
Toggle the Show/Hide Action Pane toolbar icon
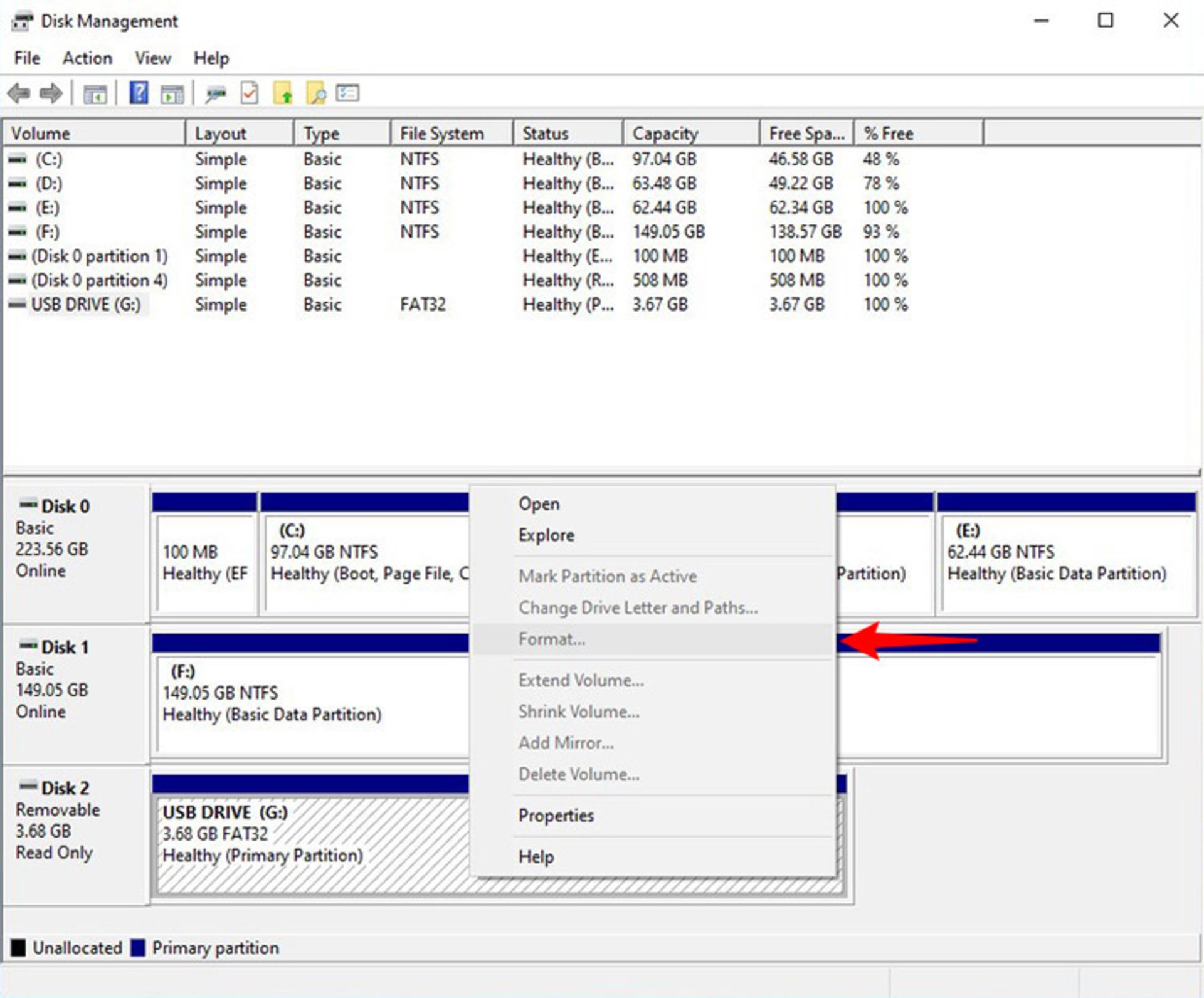172,93
